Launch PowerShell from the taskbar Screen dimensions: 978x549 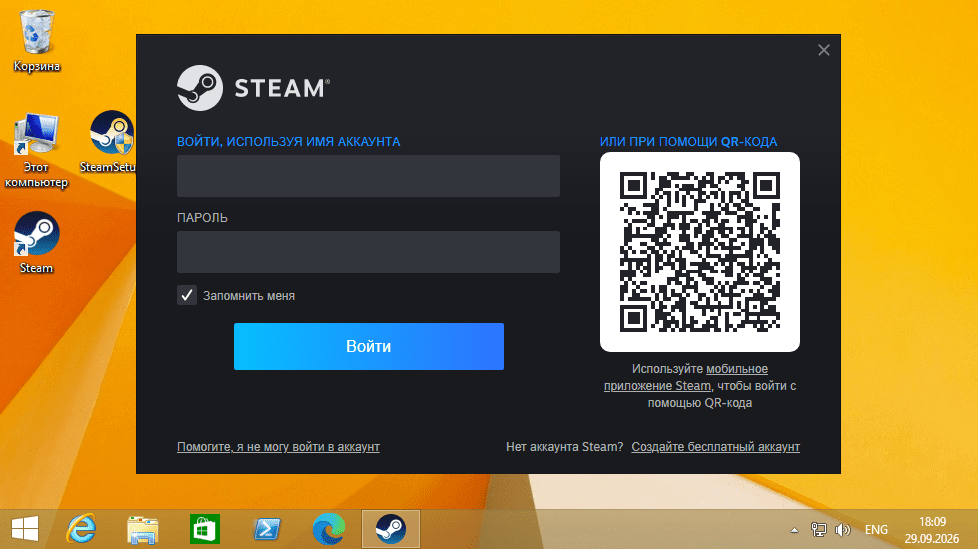pos(266,529)
